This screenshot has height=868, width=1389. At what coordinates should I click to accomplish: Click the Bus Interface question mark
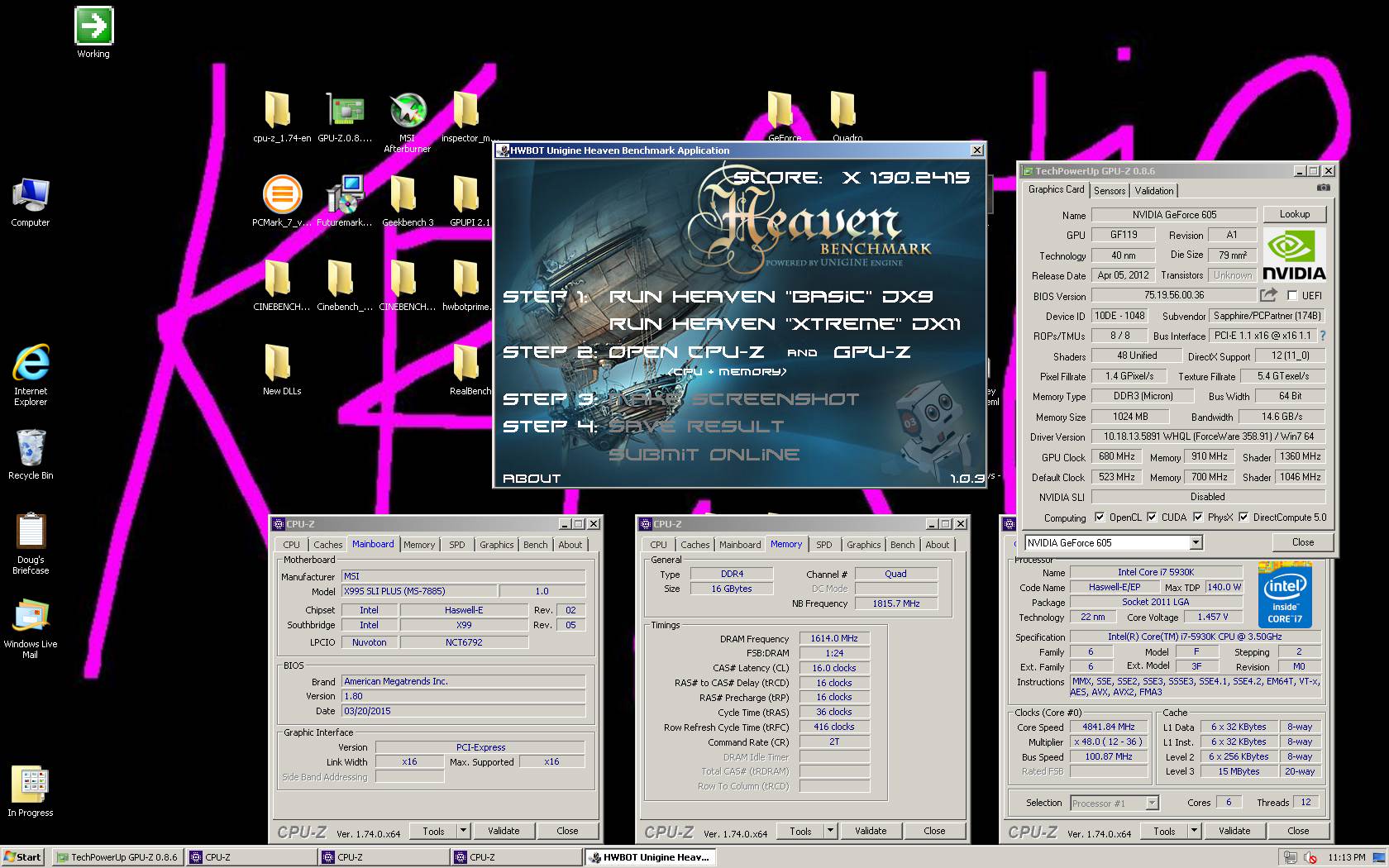click(x=1323, y=336)
